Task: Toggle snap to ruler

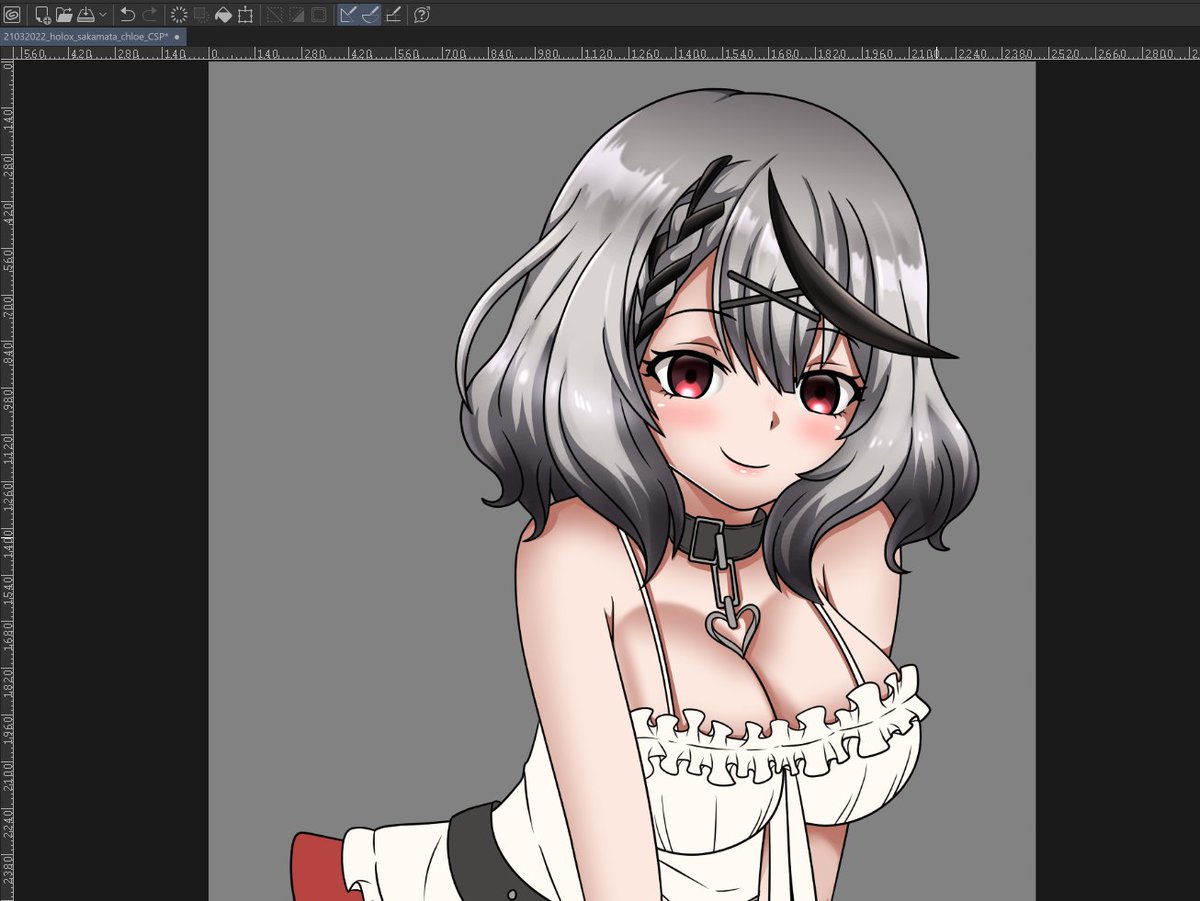Action: 348,14
